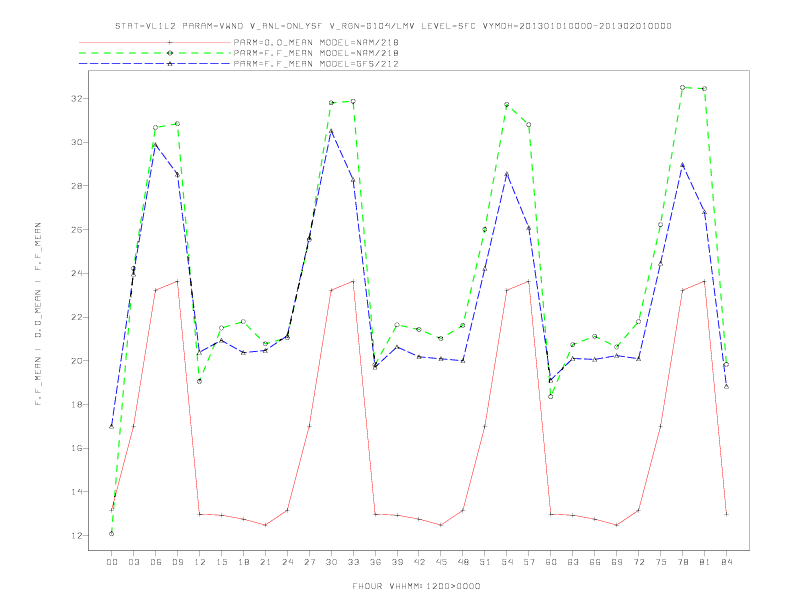Click y-axis tick label 18

[x=77, y=404]
